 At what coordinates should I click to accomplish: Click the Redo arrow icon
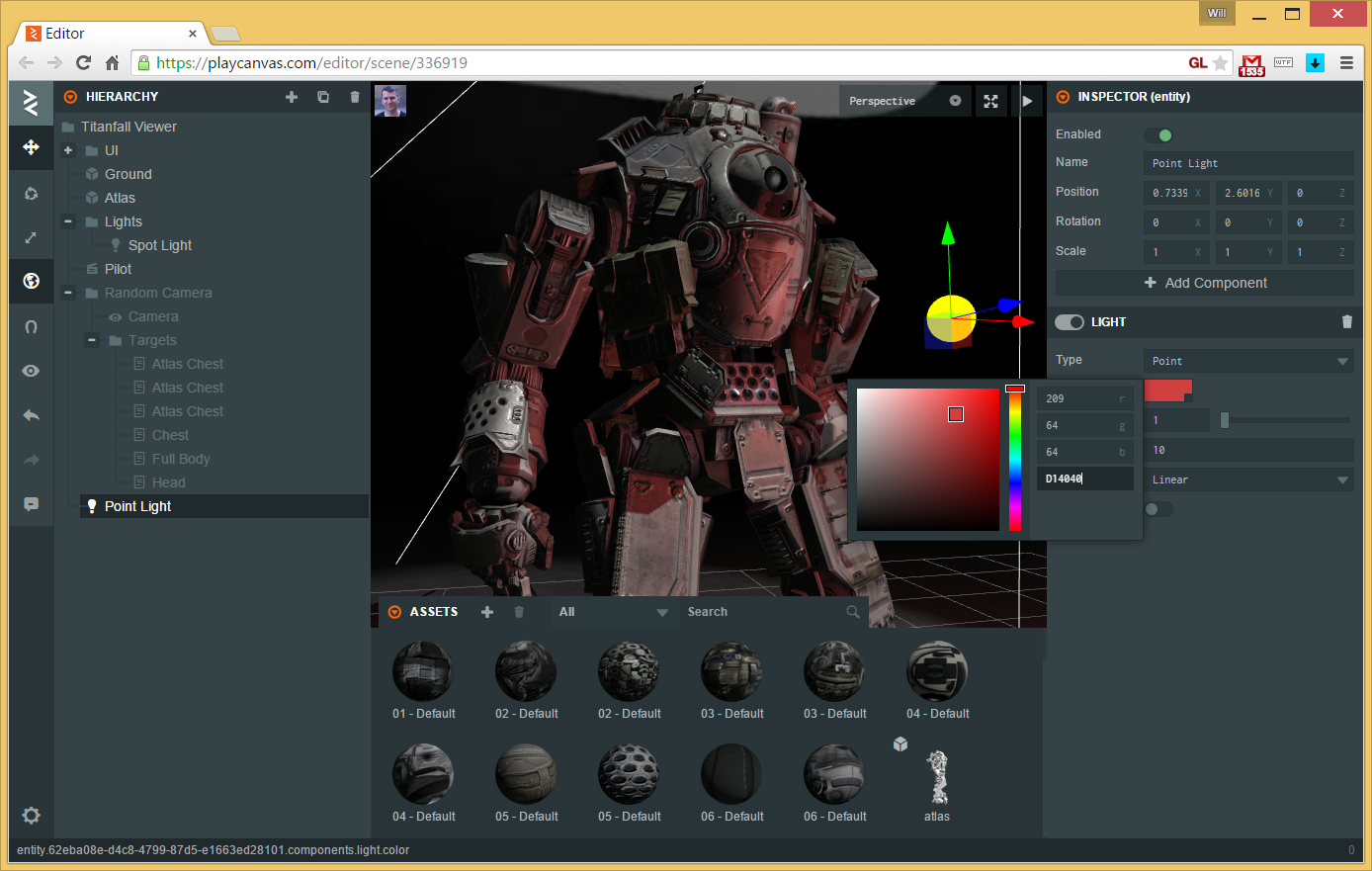coord(31,460)
